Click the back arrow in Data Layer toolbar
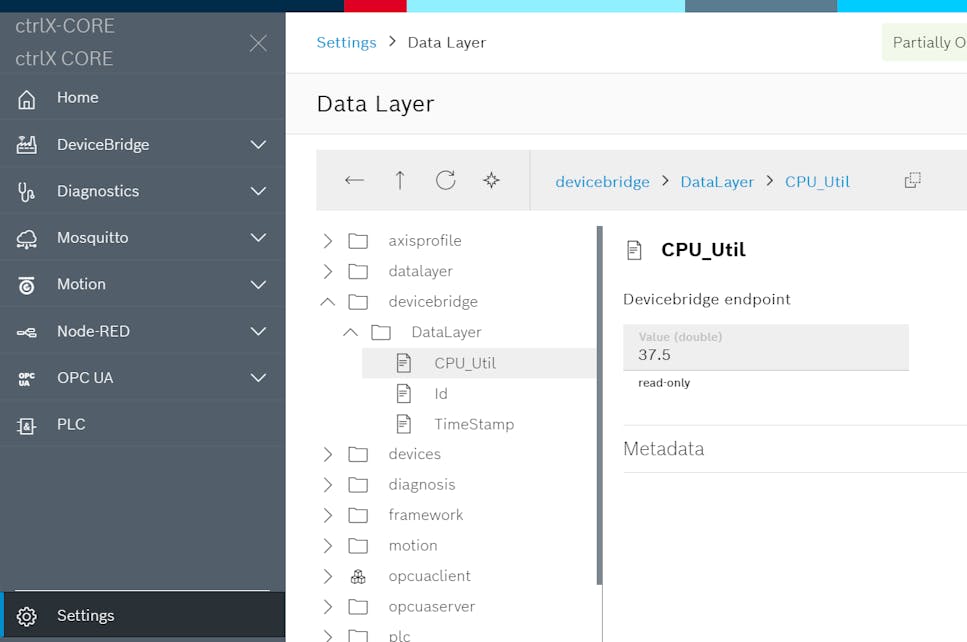 (354, 180)
